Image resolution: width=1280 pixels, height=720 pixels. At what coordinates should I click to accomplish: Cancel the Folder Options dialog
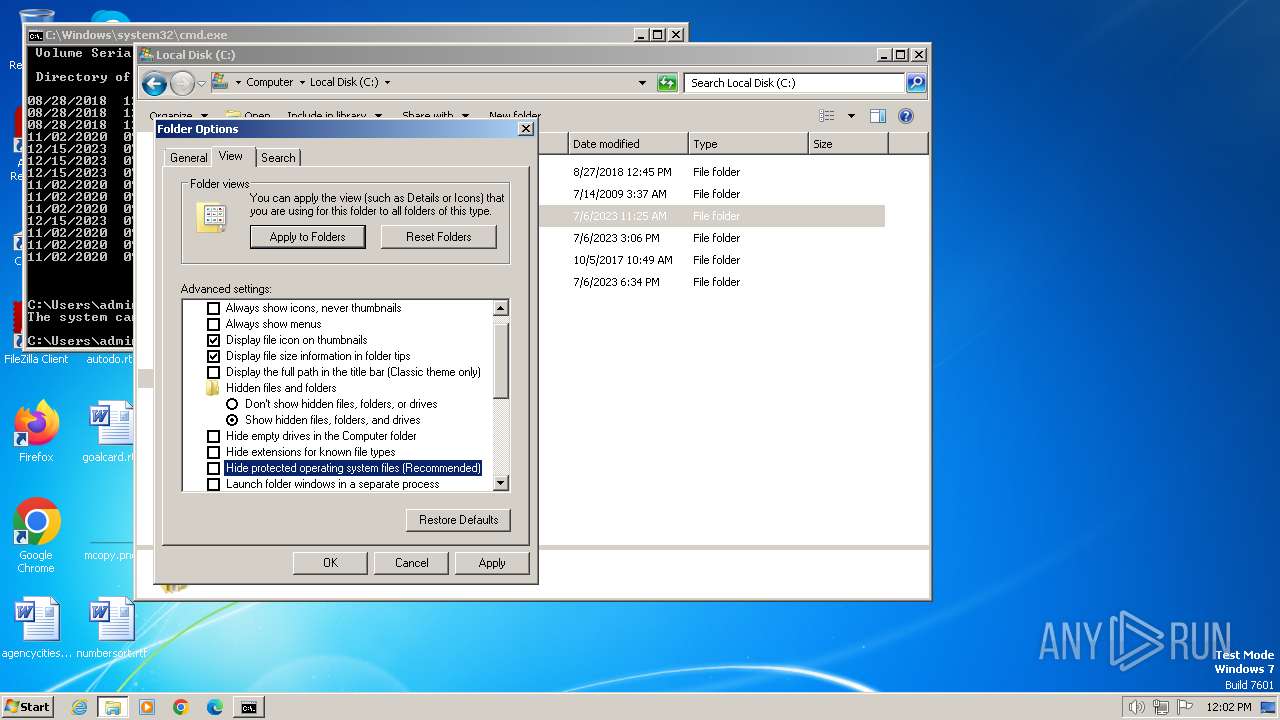coord(411,563)
